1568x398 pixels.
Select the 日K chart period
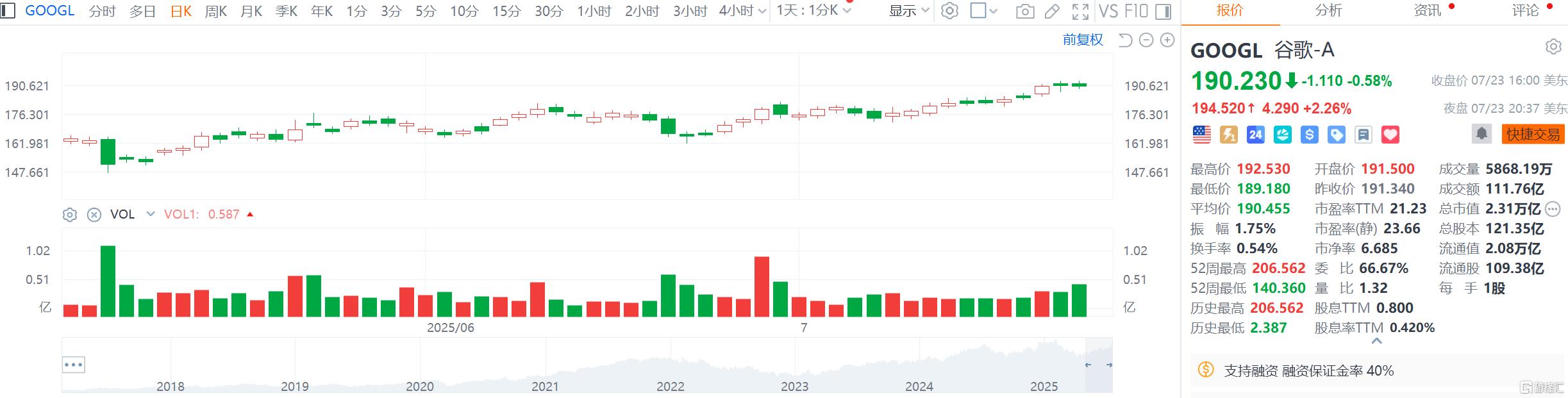(x=181, y=12)
